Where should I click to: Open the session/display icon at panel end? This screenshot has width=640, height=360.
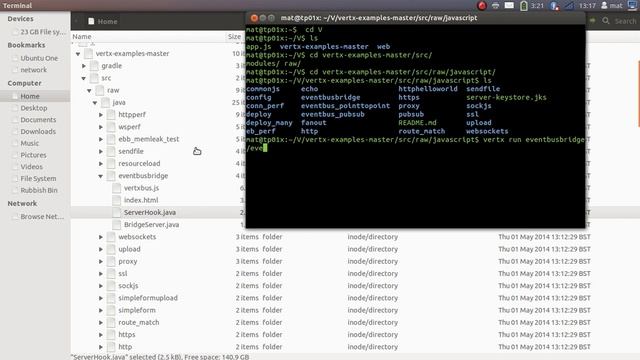tap(633, 6)
